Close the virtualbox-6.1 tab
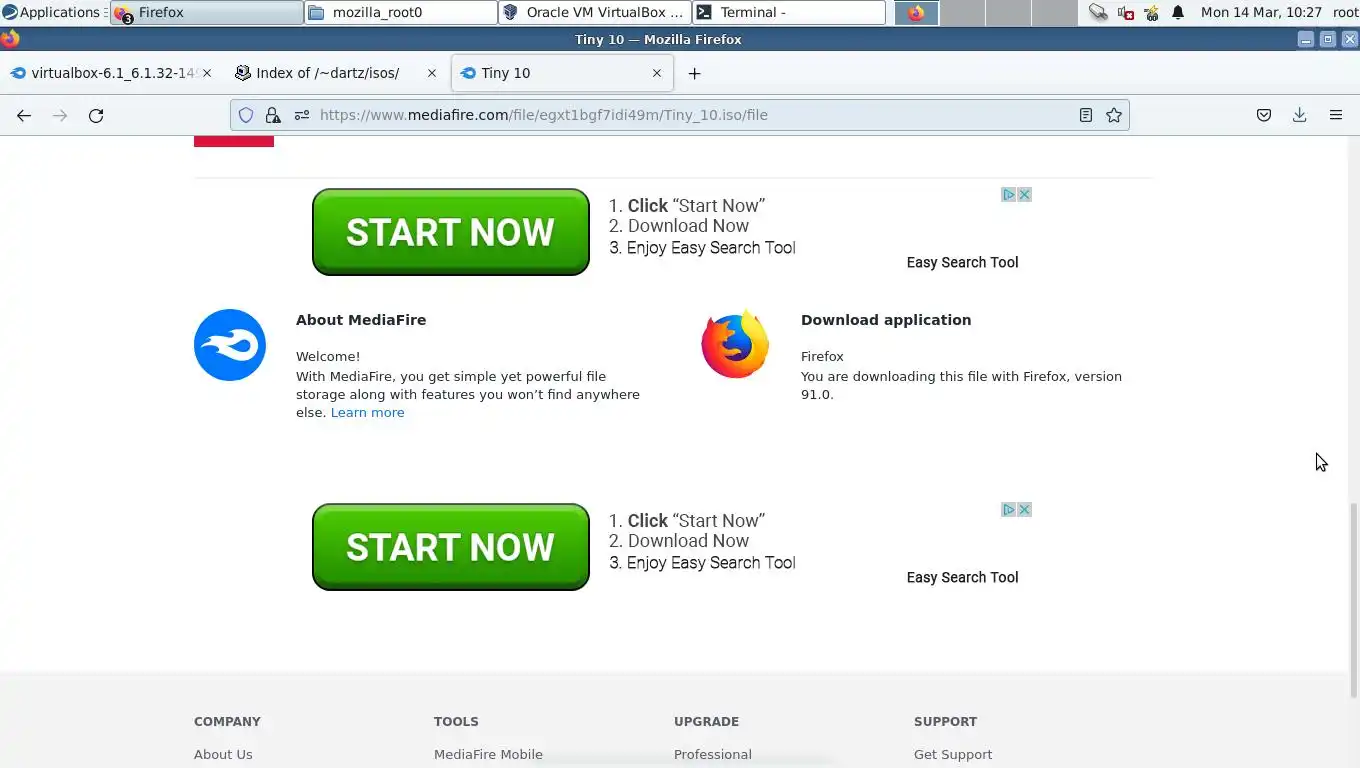Screen dimensions: 1360x768 207,73
